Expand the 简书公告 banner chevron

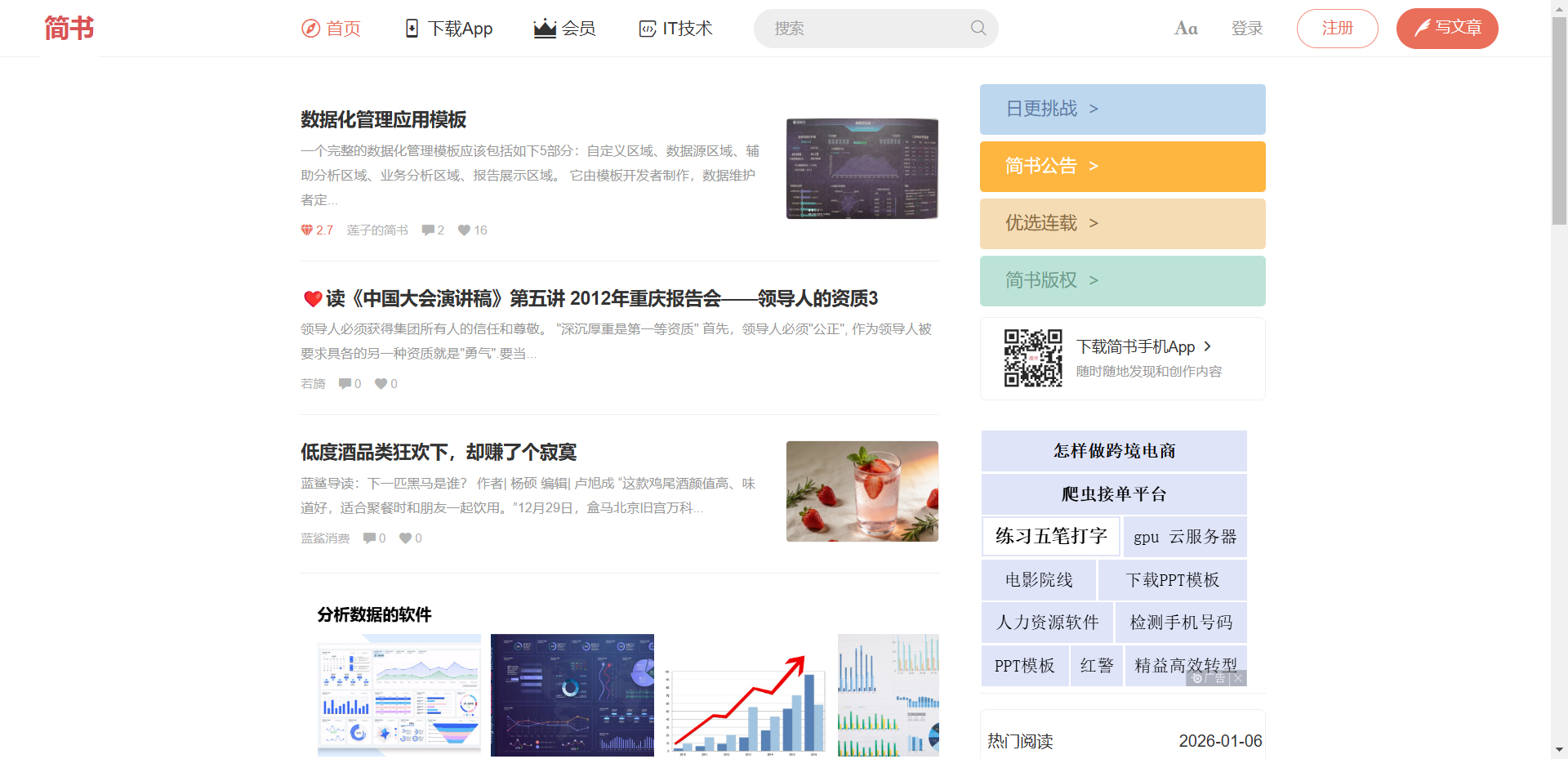1094,166
